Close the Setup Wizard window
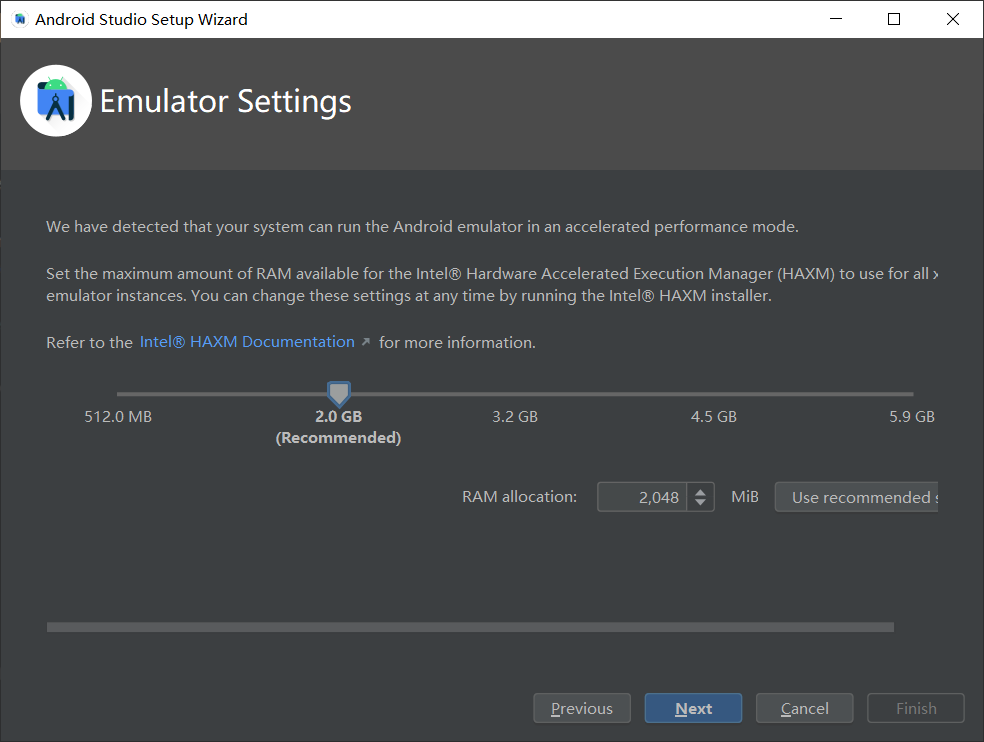This screenshot has width=984, height=742. [x=953, y=19]
